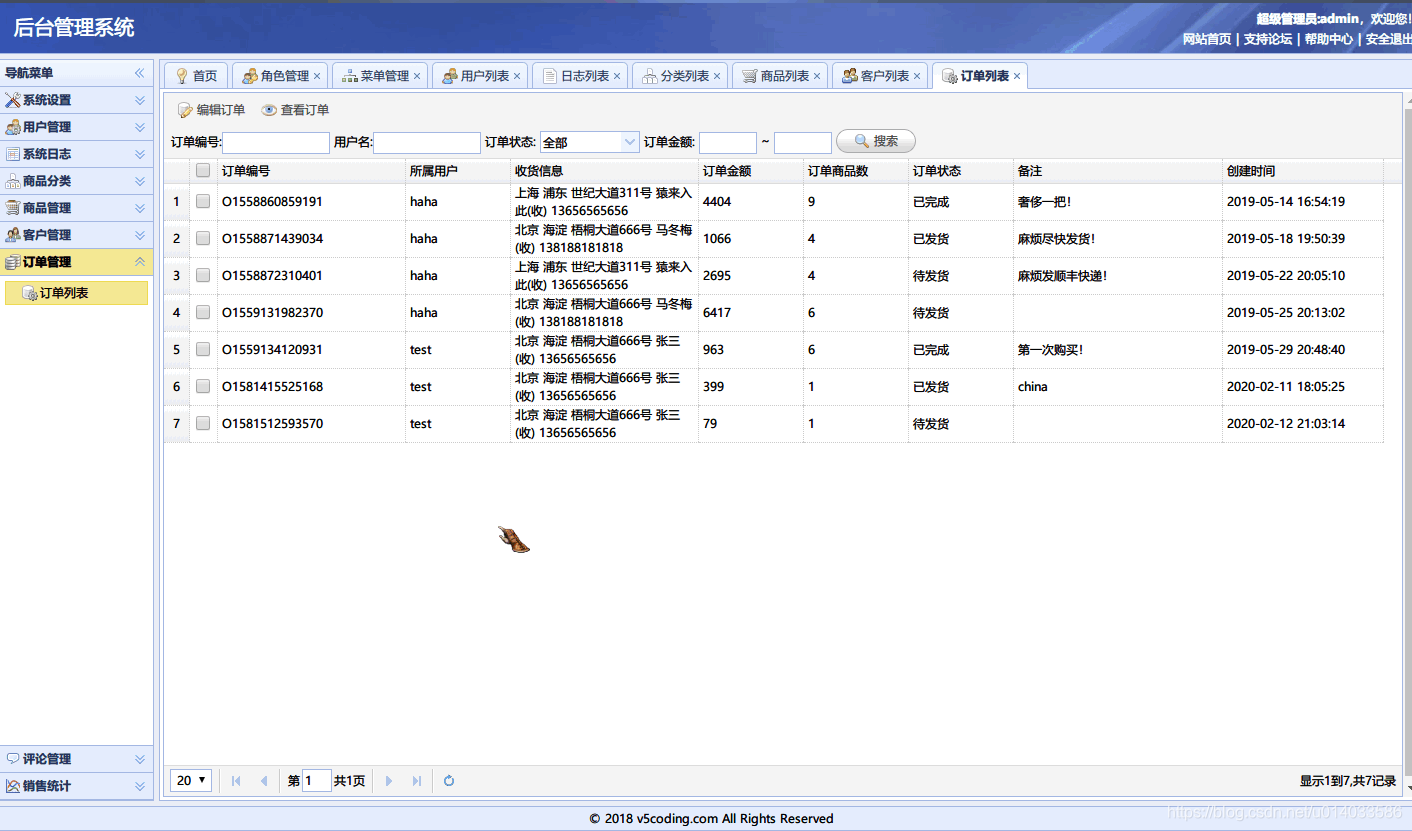
Task: Click the 商品管理 cart icon in sidebar
Action: click(x=13, y=208)
